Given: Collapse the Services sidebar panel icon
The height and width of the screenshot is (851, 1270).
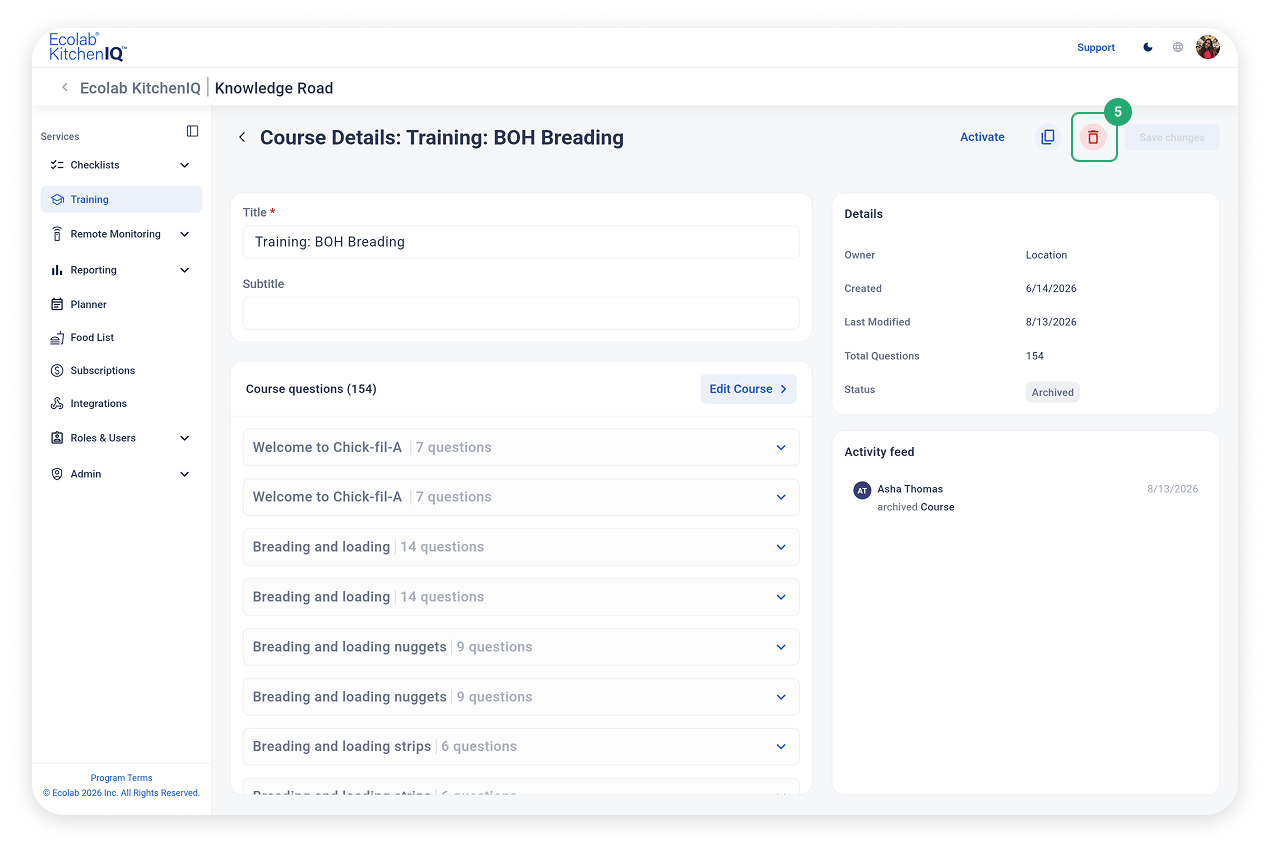Looking at the screenshot, I should [x=193, y=131].
